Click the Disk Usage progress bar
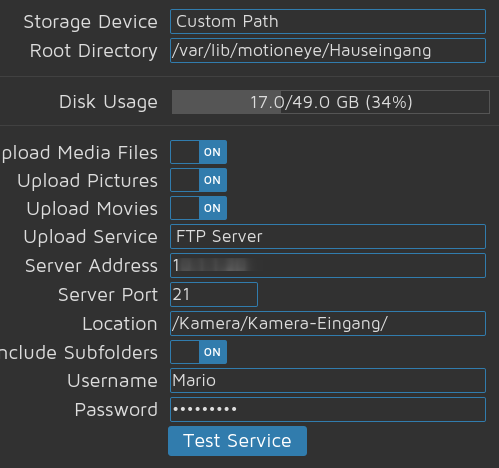Viewport: 499px width, 468px height. pos(331,102)
